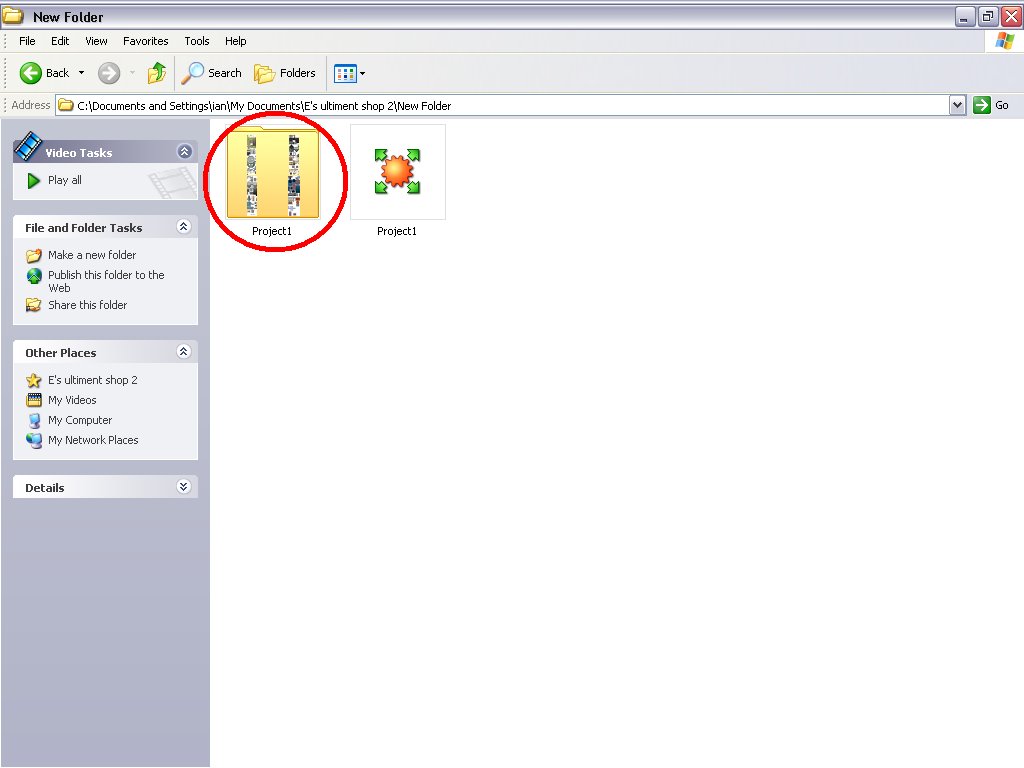
Task: Collapse the Video Tasks panel
Action: (x=184, y=152)
